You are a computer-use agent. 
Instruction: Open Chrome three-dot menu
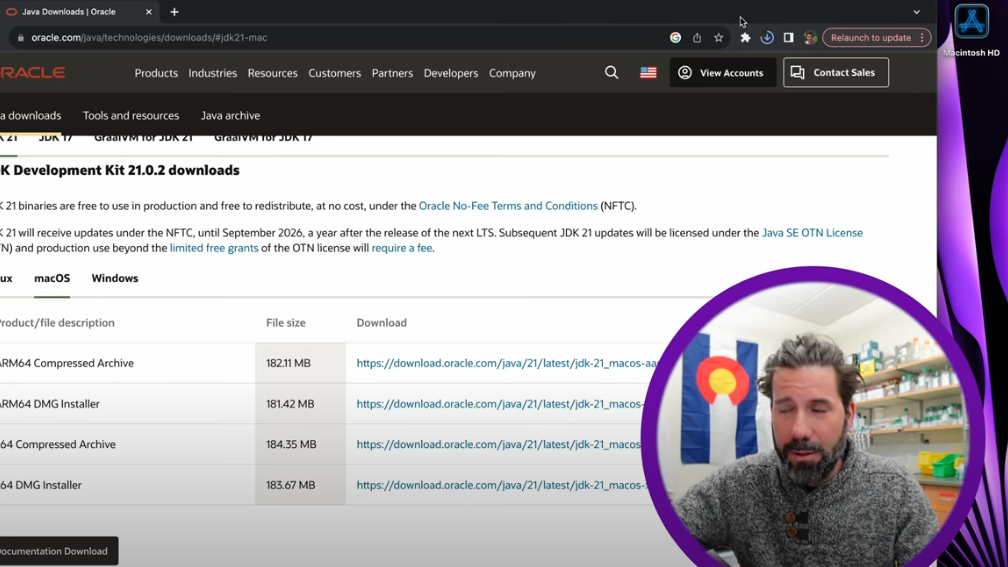click(922, 37)
